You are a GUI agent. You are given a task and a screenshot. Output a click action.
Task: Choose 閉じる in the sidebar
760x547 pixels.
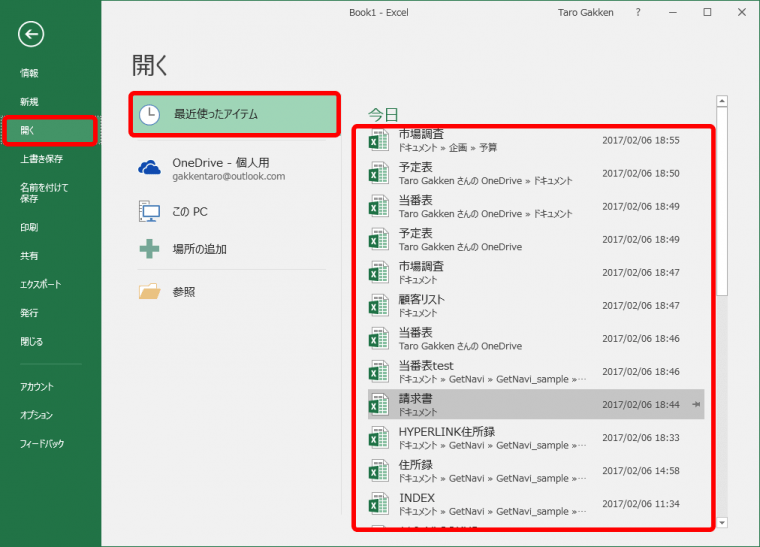[32, 342]
